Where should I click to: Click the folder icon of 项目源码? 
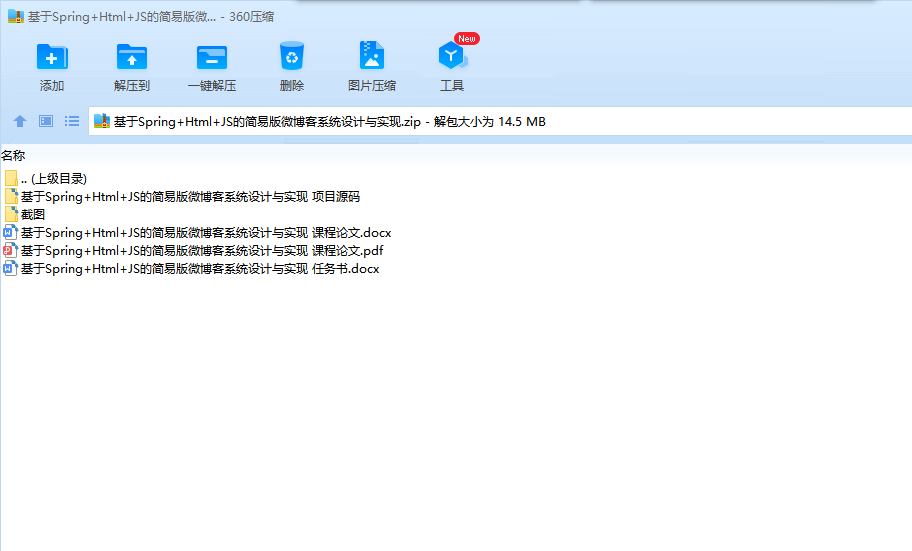[x=11, y=196]
